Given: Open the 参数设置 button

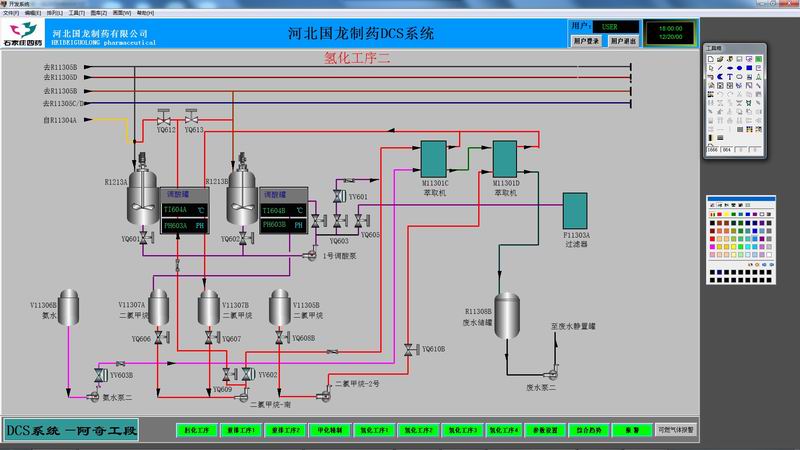Looking at the screenshot, I should pyautogui.click(x=545, y=430).
